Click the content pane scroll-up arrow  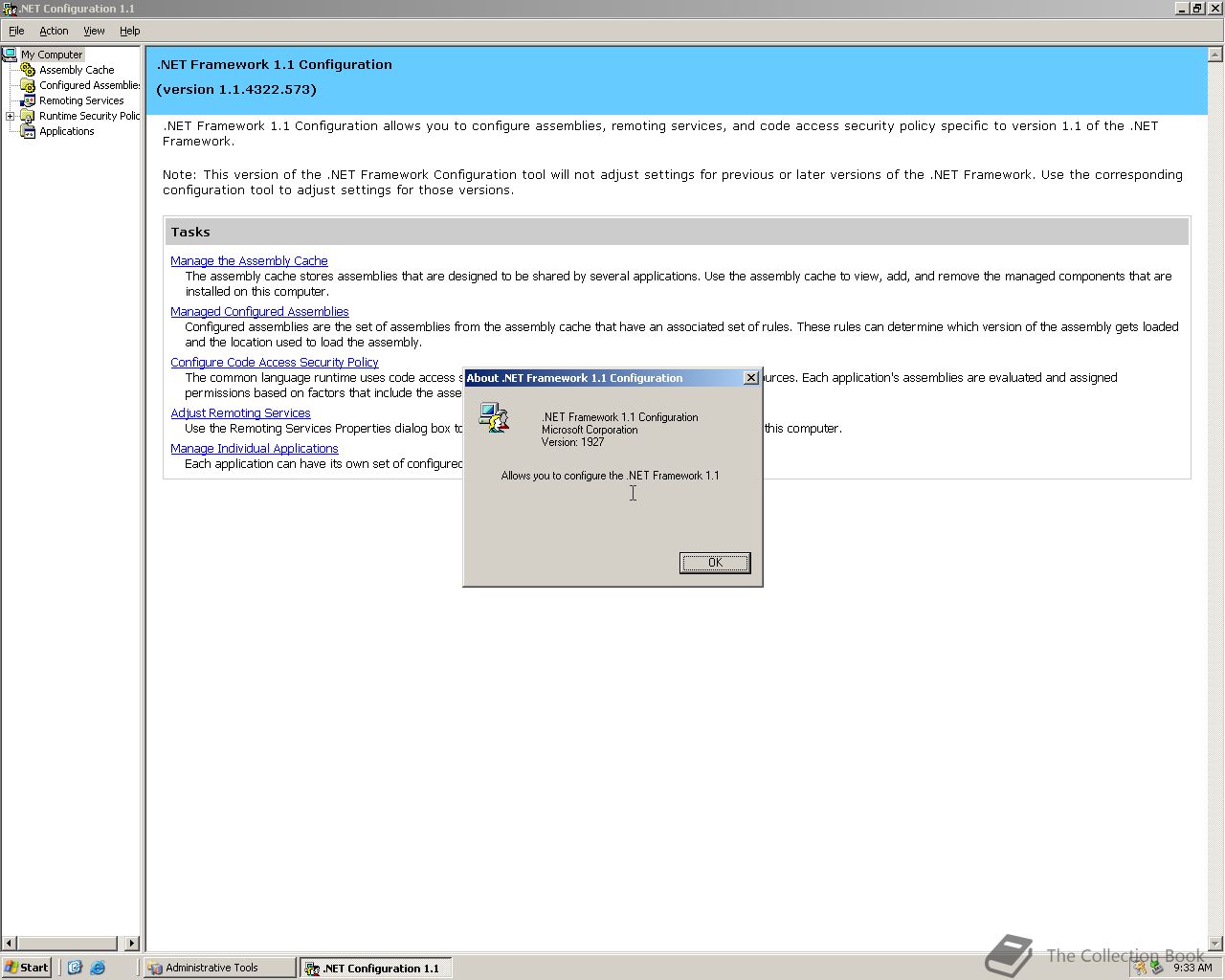click(x=1216, y=55)
